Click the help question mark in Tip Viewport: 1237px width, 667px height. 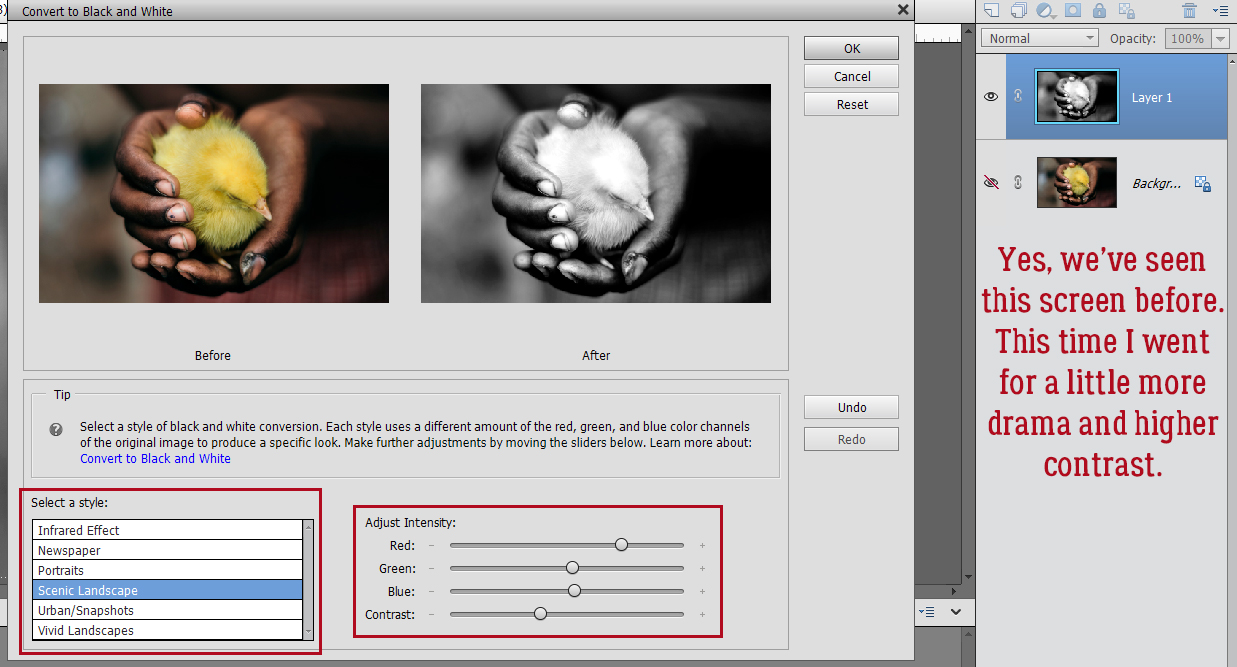[x=56, y=430]
